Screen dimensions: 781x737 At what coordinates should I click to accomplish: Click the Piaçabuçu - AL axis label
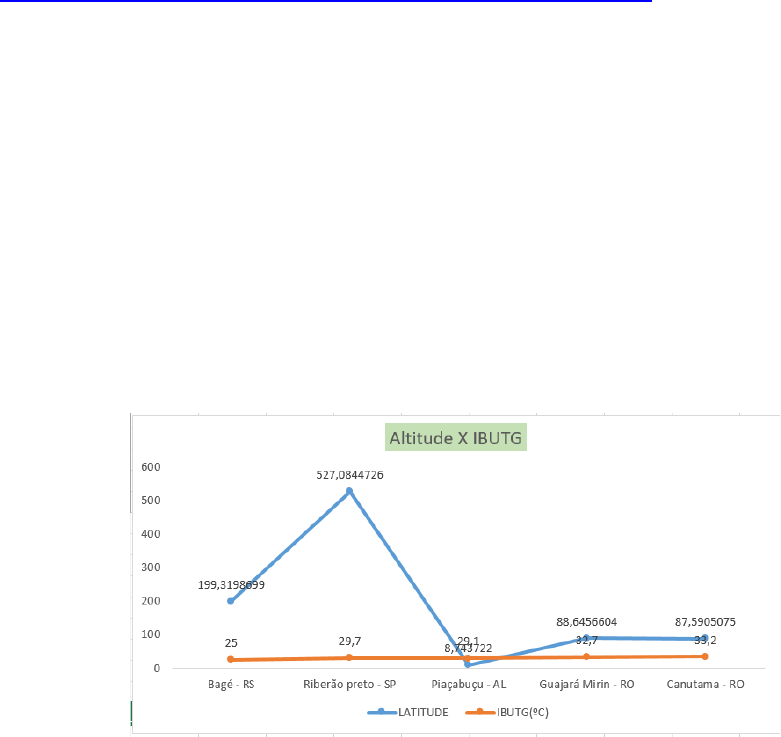tap(467, 684)
